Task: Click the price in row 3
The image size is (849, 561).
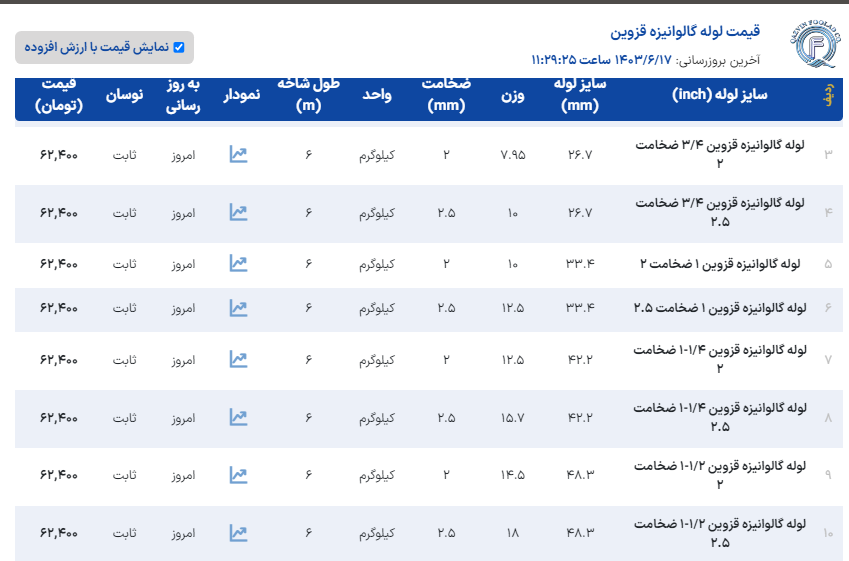Action: click(59, 155)
